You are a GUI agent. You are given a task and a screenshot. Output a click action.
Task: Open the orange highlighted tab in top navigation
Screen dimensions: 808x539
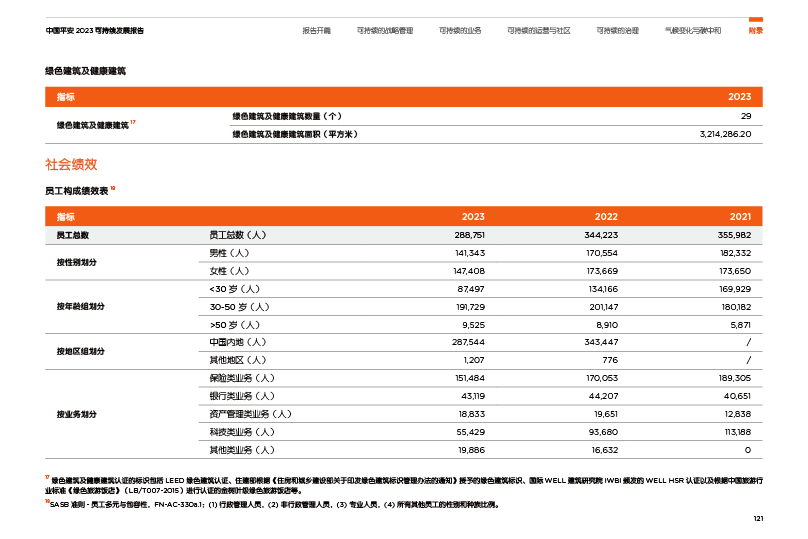point(756,31)
